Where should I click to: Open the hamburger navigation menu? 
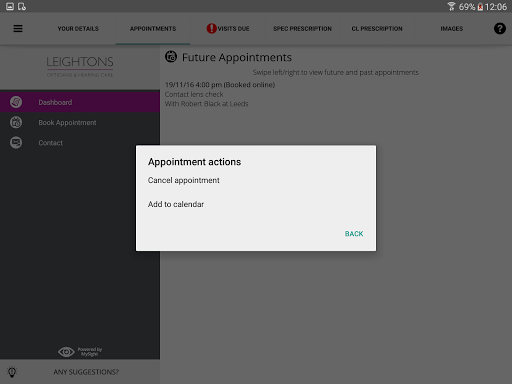coord(18,29)
